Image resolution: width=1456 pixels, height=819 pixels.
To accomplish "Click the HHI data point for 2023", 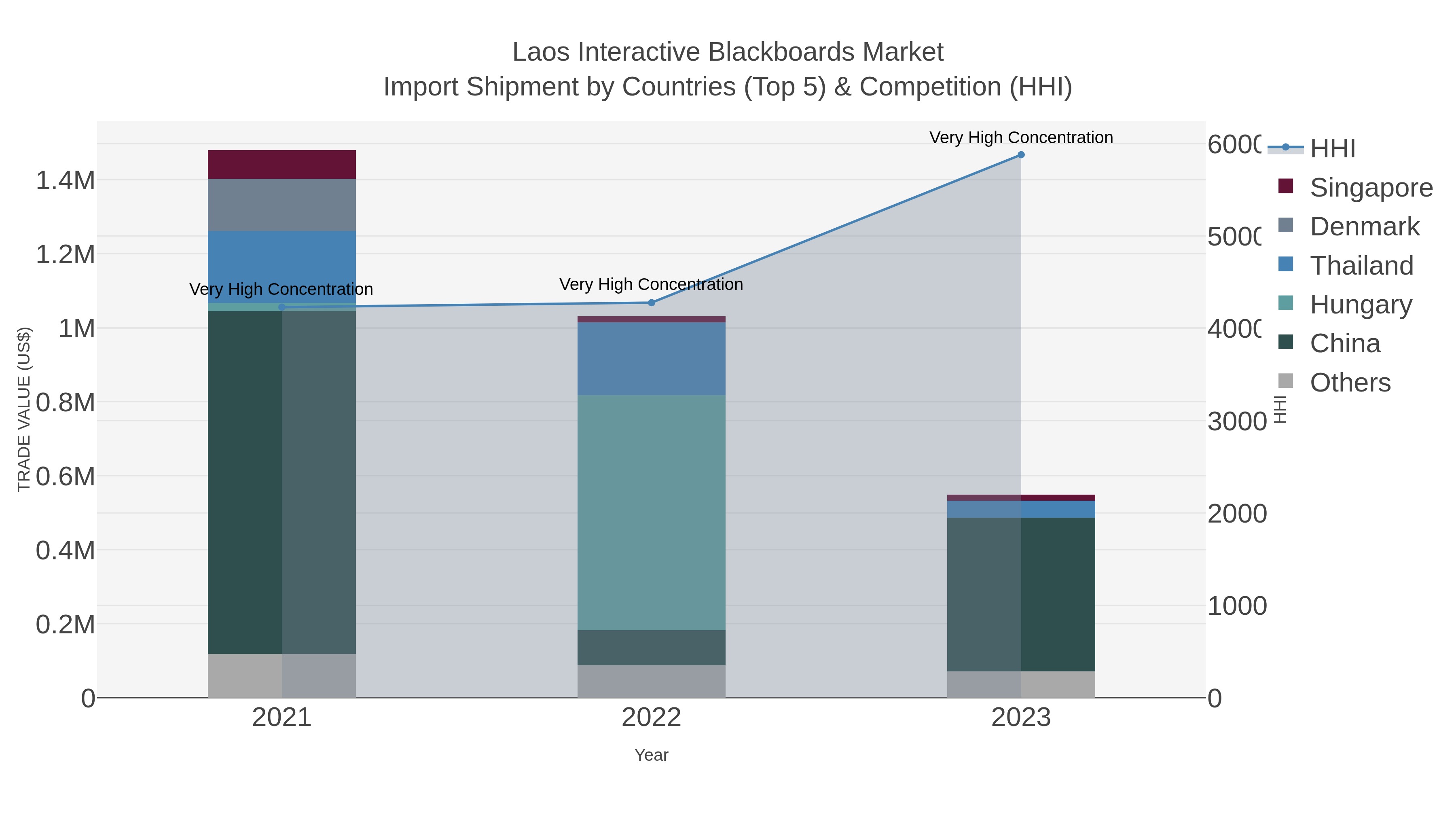I will point(1021,155).
